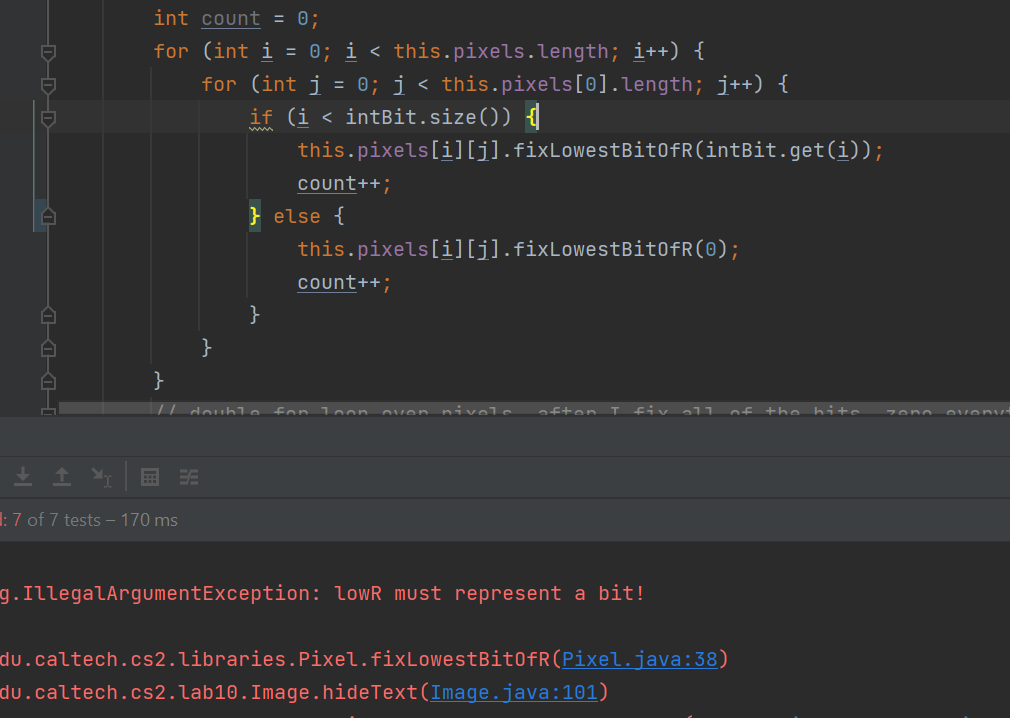Open the Pixel.java:38 stack trace link
This screenshot has height=718, width=1010.
[639, 659]
